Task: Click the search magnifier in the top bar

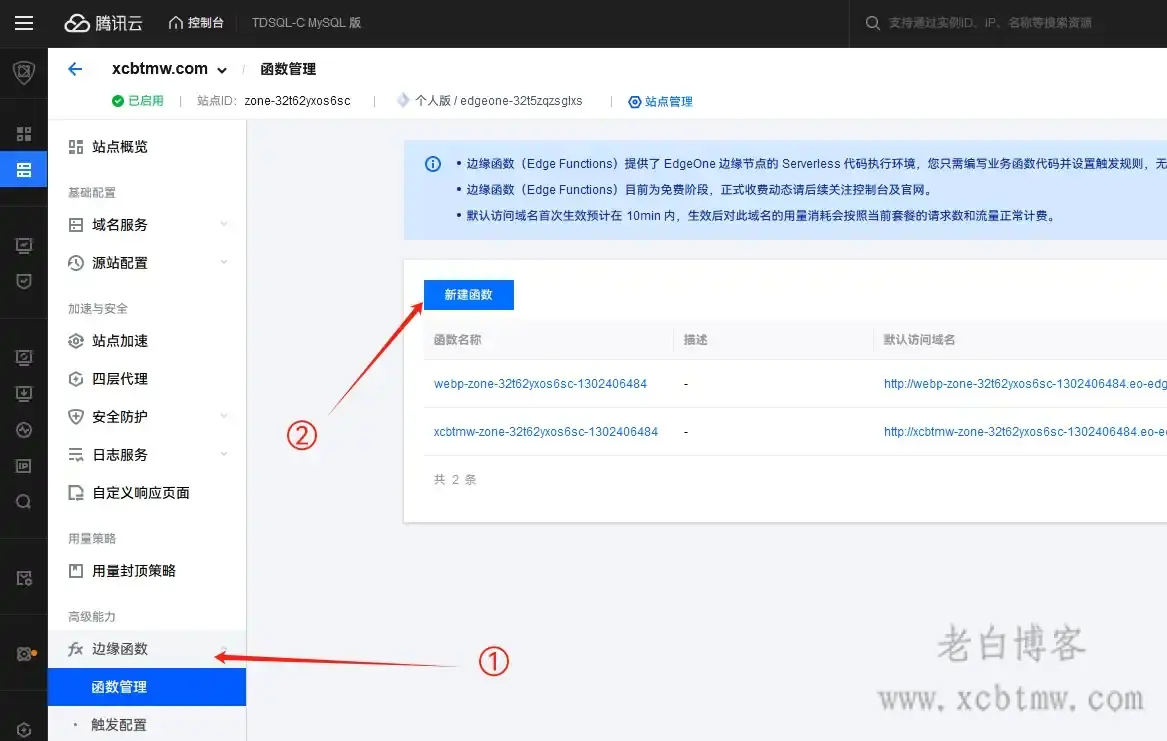Action: 871,22
